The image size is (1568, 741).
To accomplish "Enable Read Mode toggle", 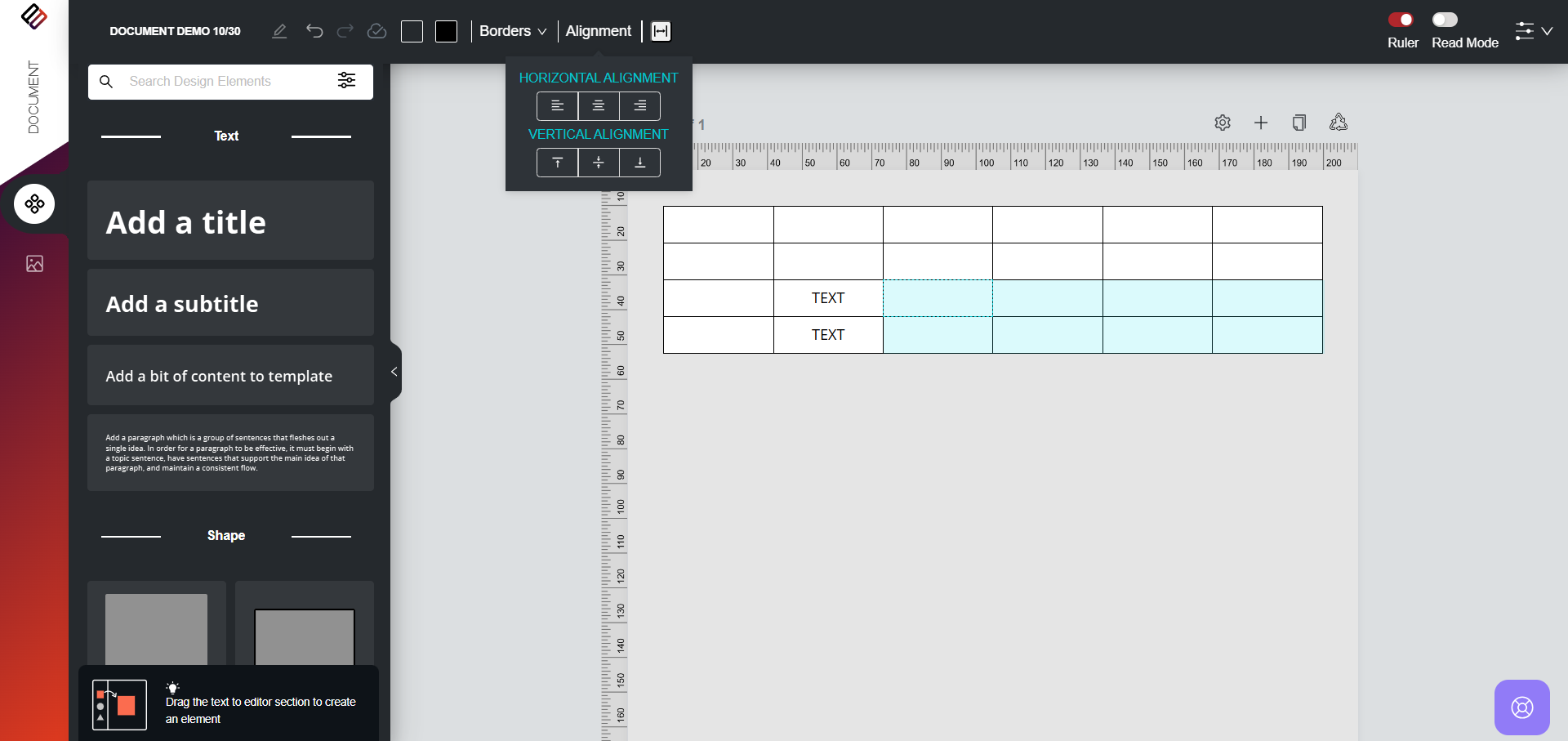I will click(x=1444, y=20).
